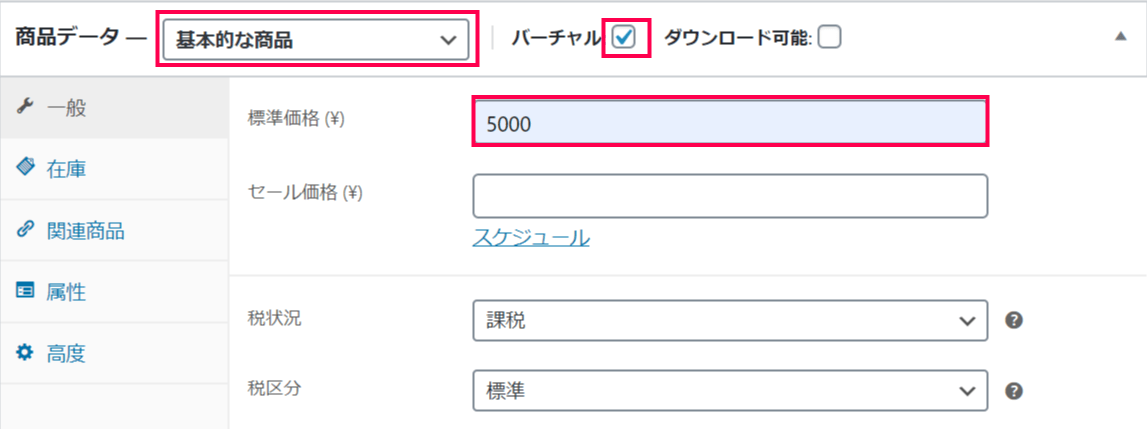This screenshot has height=429, width=1147.
Task: Open the 税区分 dropdown showing 標準
Action: point(731,392)
